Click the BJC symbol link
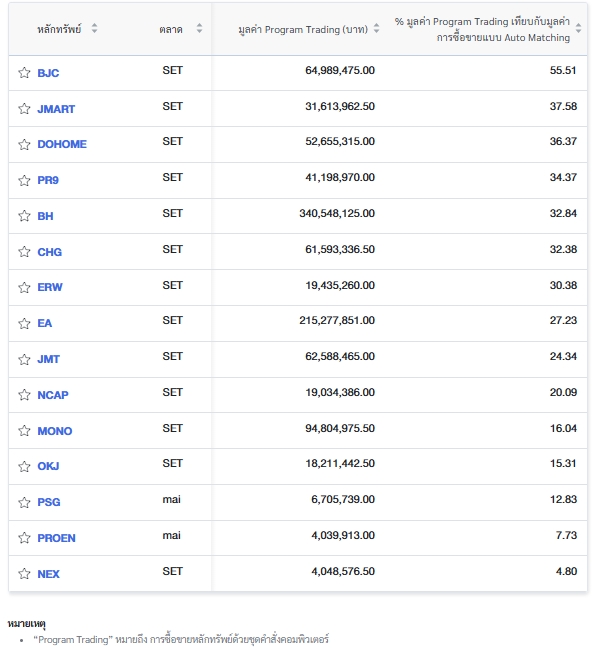 tap(48, 73)
